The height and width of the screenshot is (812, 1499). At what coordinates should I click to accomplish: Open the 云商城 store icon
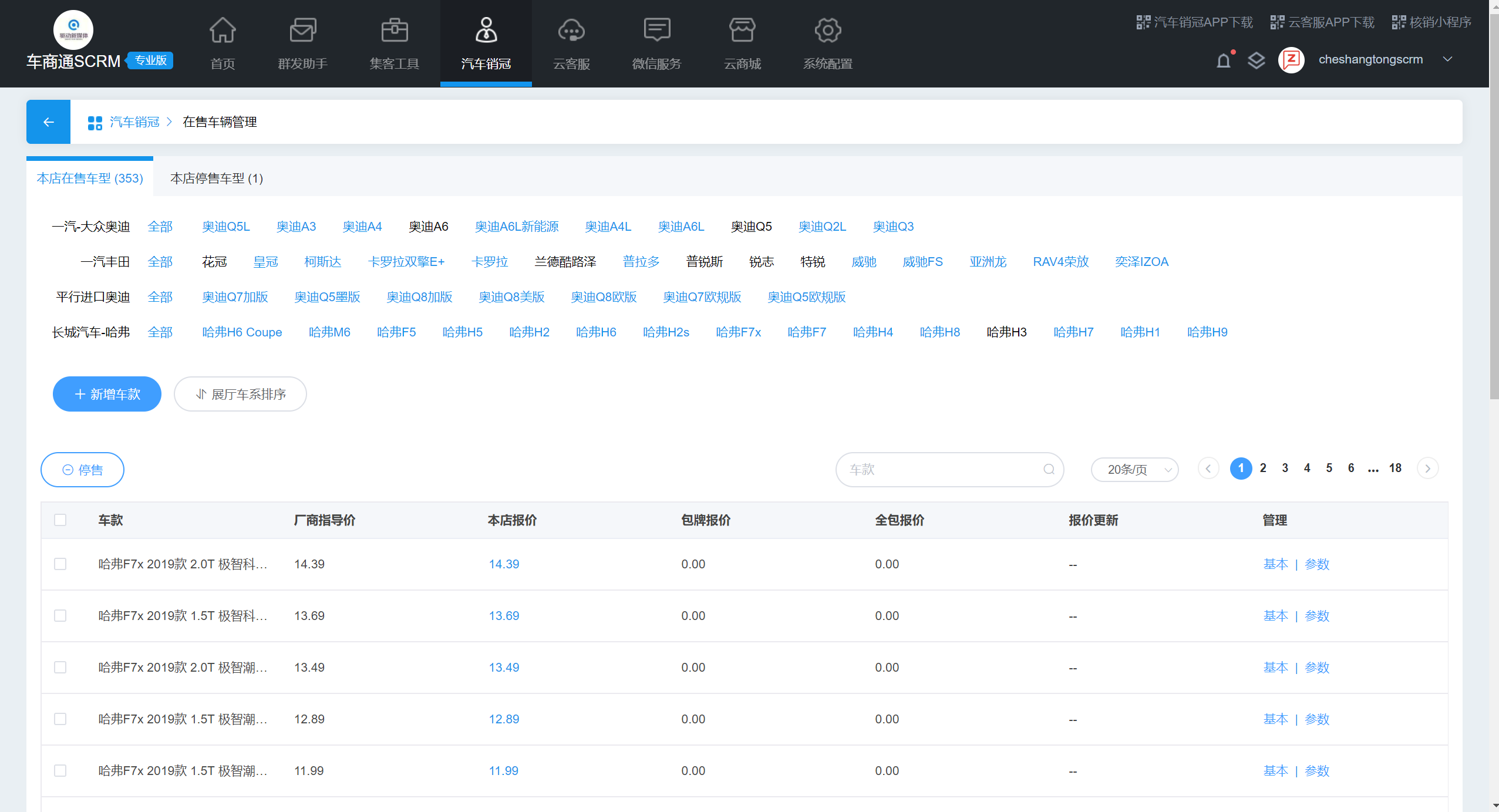742,31
